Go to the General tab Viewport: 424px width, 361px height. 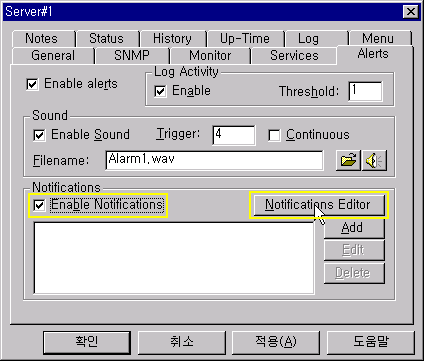pos(53,56)
